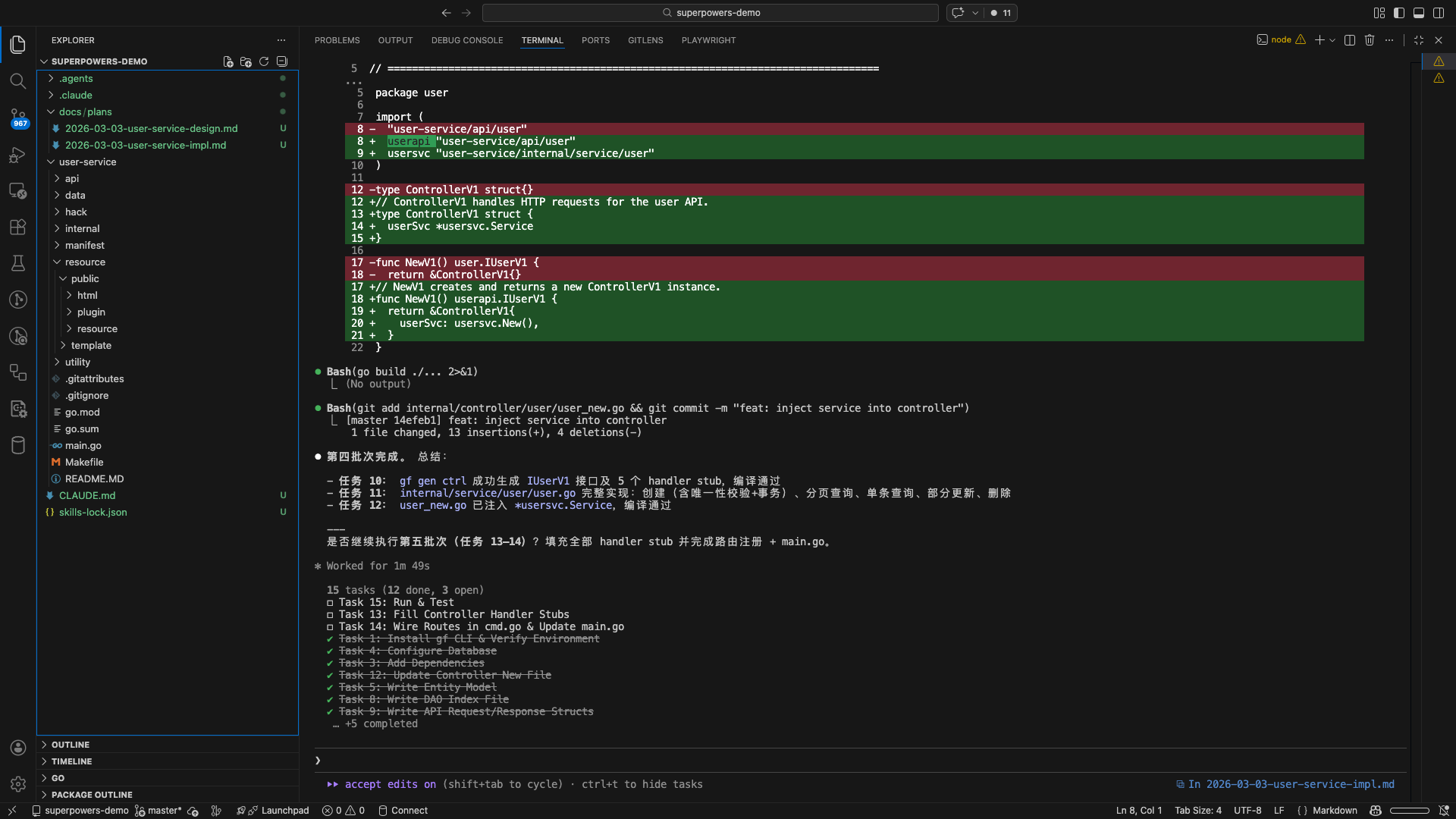Open the Manage gear icon
Viewport: 1456px width, 819px height.
click(18, 784)
